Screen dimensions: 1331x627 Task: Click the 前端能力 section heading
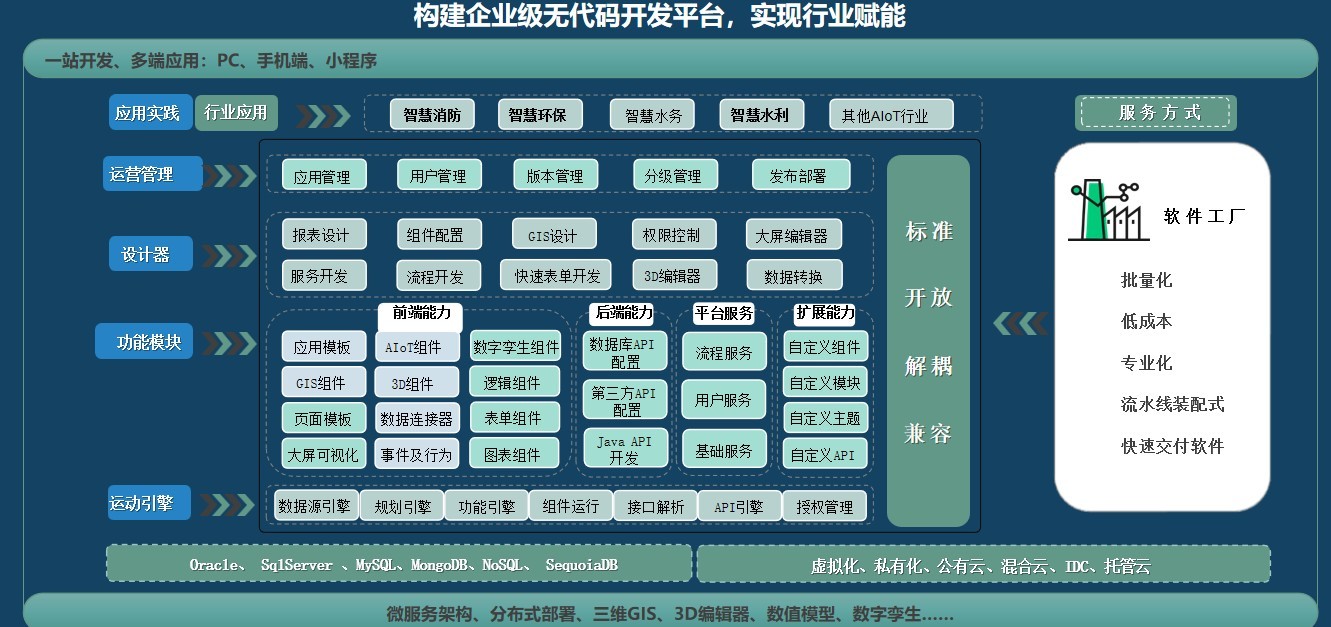(x=420, y=314)
